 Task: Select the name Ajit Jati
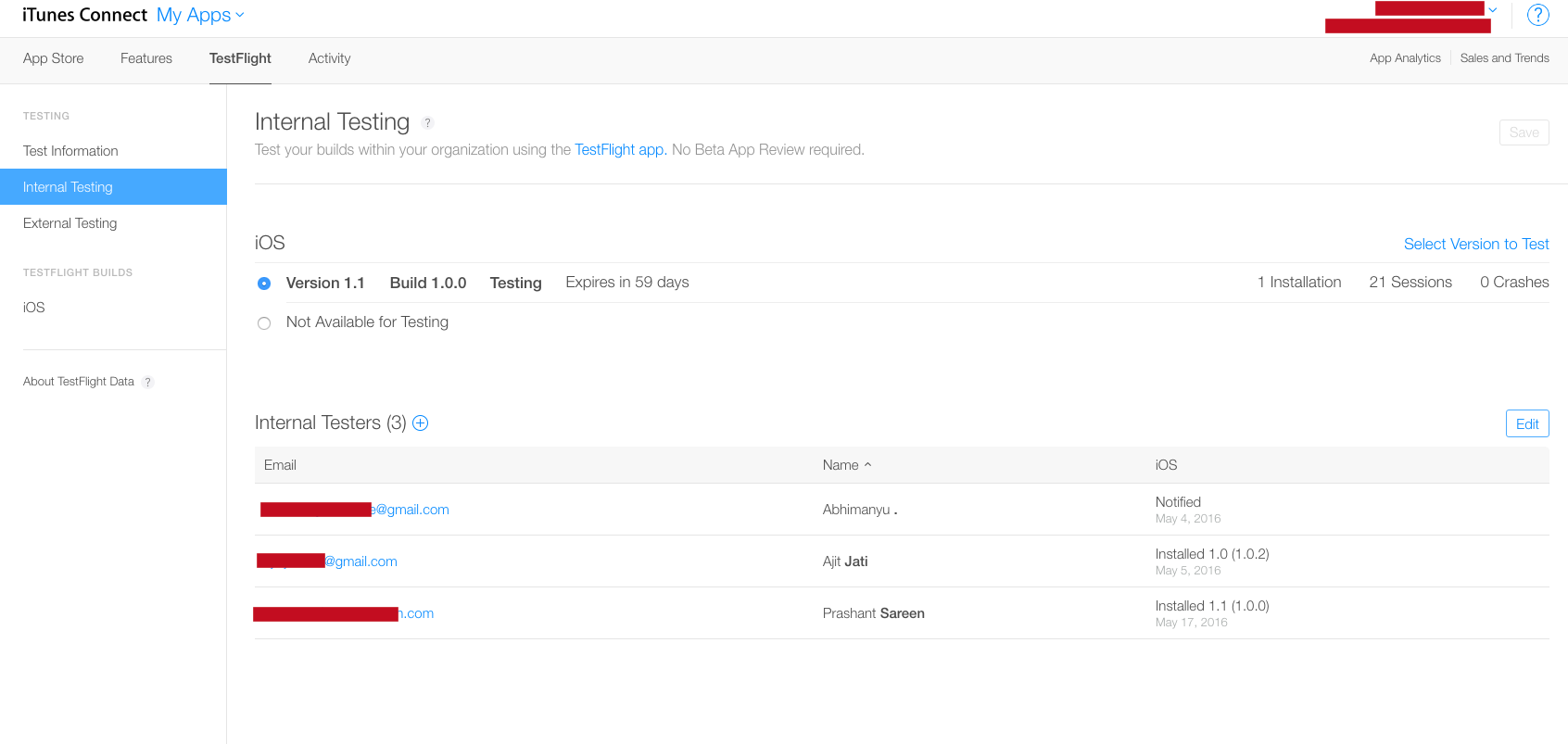pyautogui.click(x=845, y=561)
